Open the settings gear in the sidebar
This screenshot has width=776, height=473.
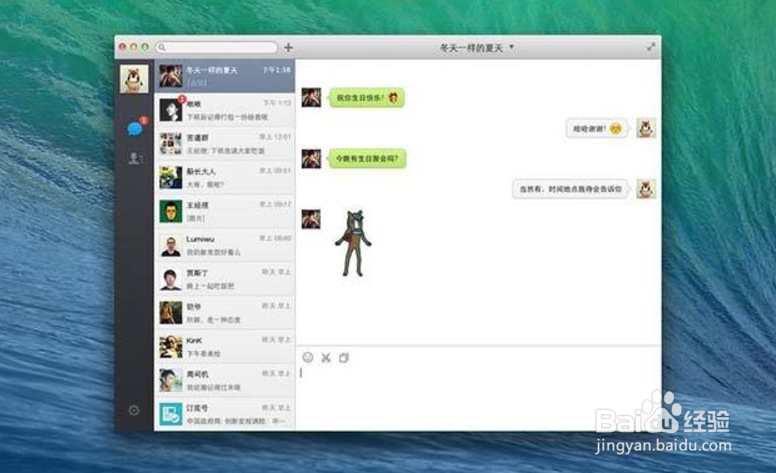(134, 410)
